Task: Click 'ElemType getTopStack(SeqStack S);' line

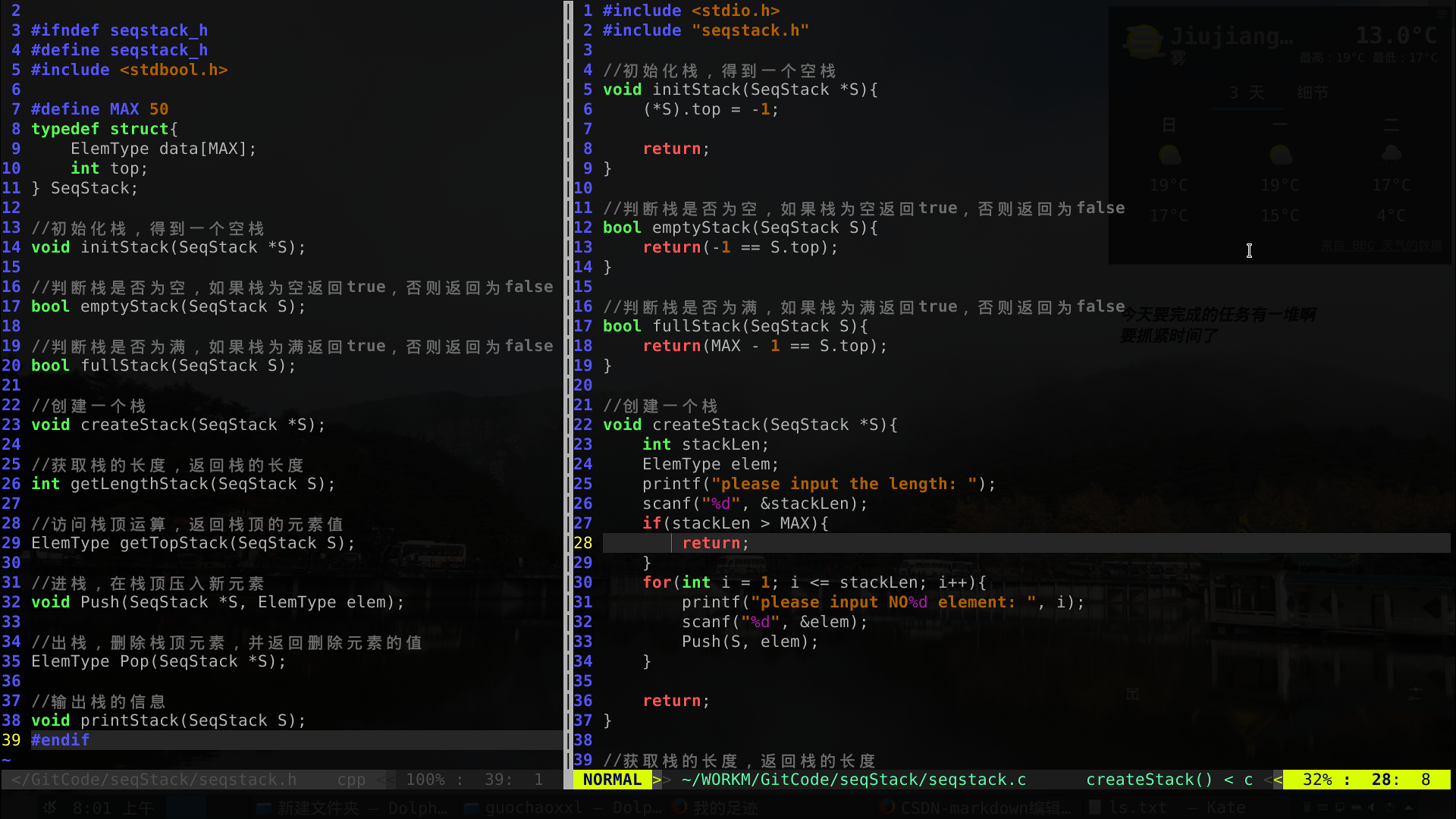Action: click(193, 543)
